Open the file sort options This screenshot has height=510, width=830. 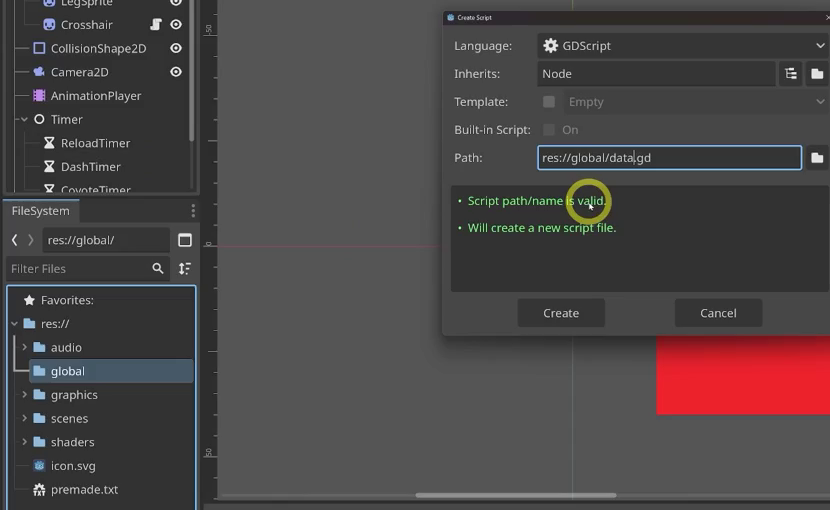tap(185, 269)
